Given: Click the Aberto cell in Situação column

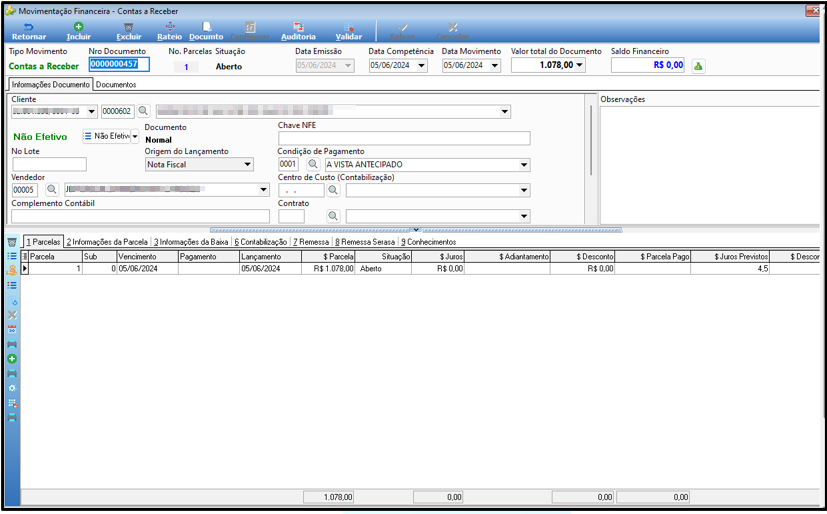Looking at the screenshot, I should pyautogui.click(x=383, y=268).
